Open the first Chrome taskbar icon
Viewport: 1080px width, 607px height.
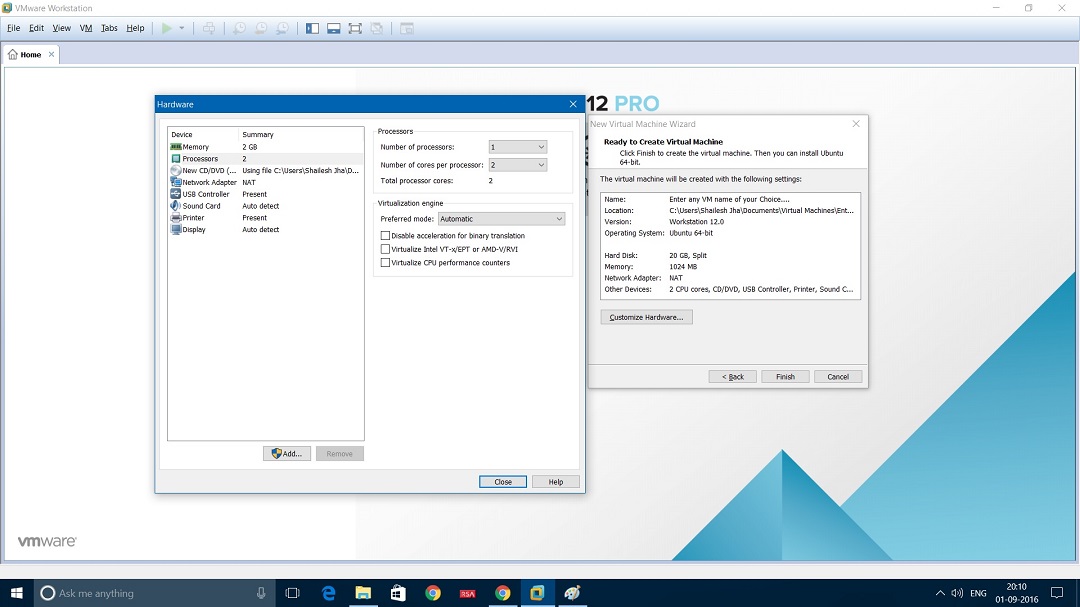[433, 593]
